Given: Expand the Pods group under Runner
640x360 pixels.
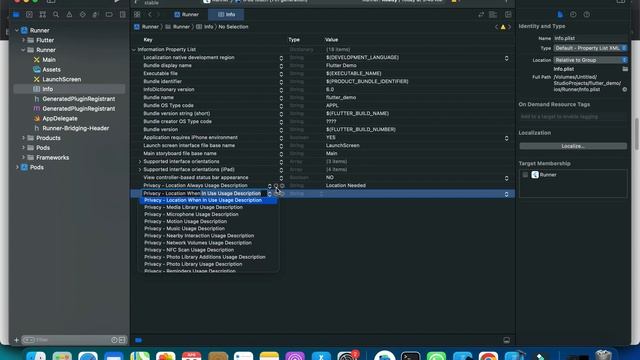Looking at the screenshot, I should pyautogui.click(x=23, y=148).
